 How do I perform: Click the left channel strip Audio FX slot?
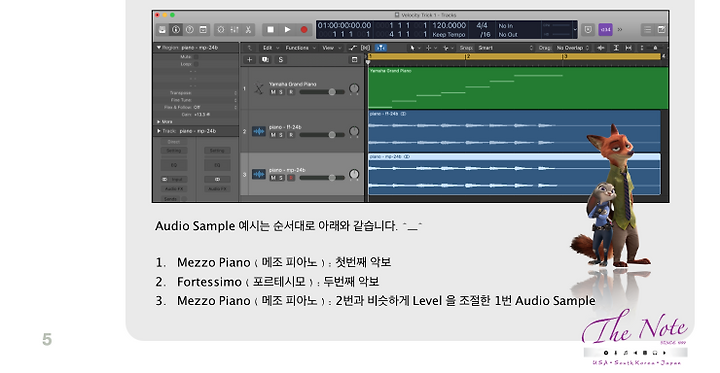[x=174, y=189]
